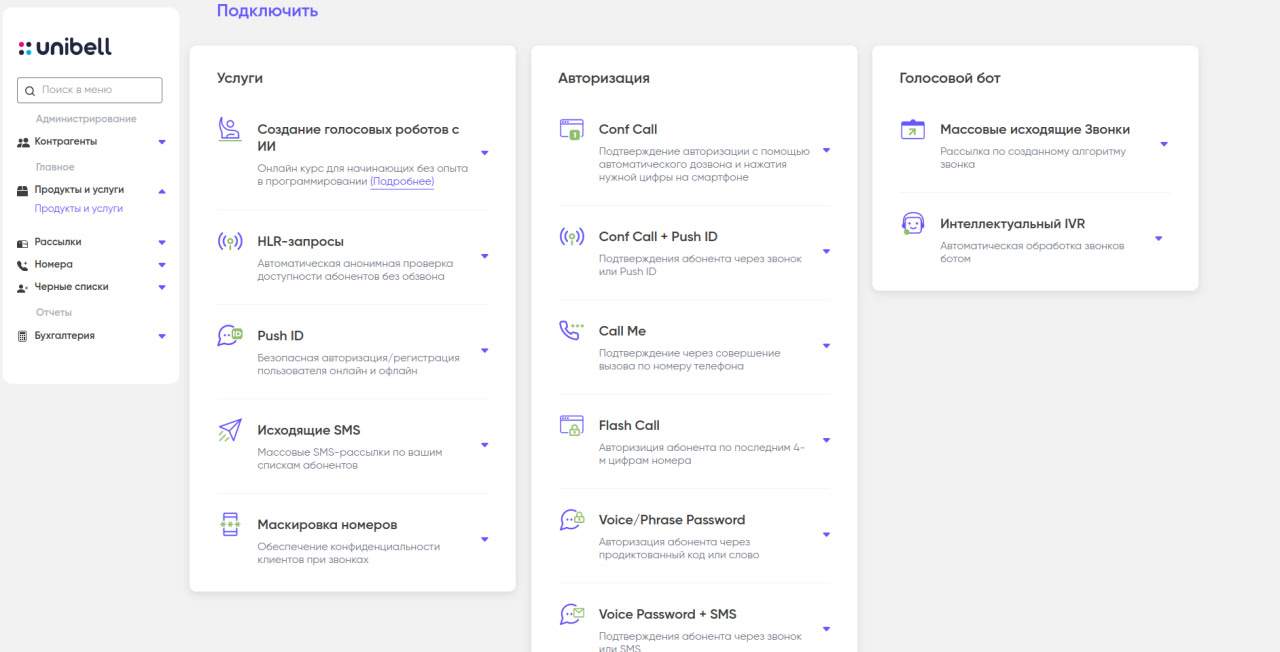Click the Интеллектуальный IVR headset bot icon
The width and height of the screenshot is (1280, 652).
[x=912, y=224]
